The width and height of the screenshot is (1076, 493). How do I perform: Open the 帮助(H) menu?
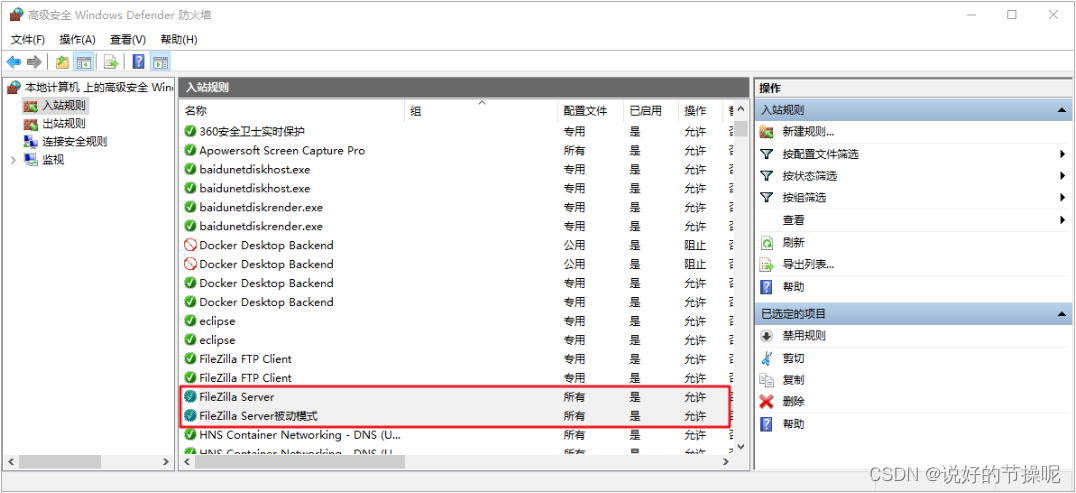(x=178, y=39)
